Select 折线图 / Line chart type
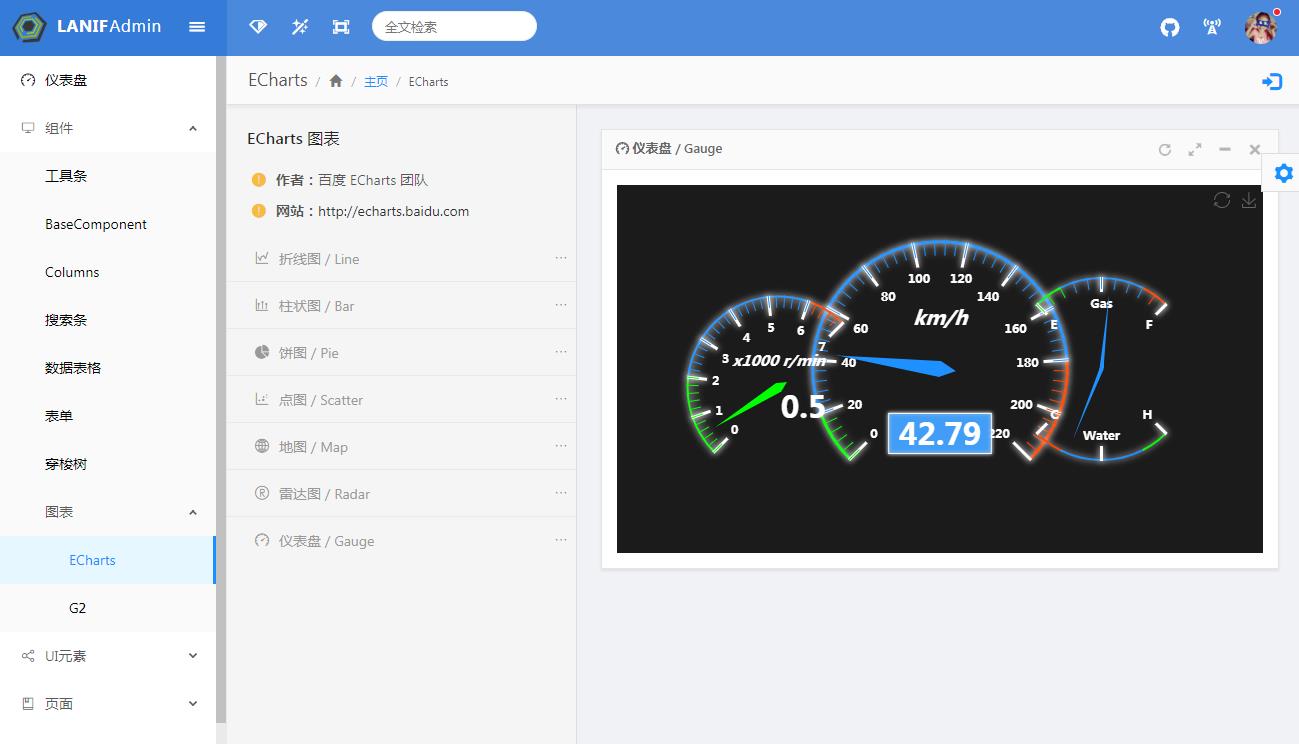 coord(401,258)
